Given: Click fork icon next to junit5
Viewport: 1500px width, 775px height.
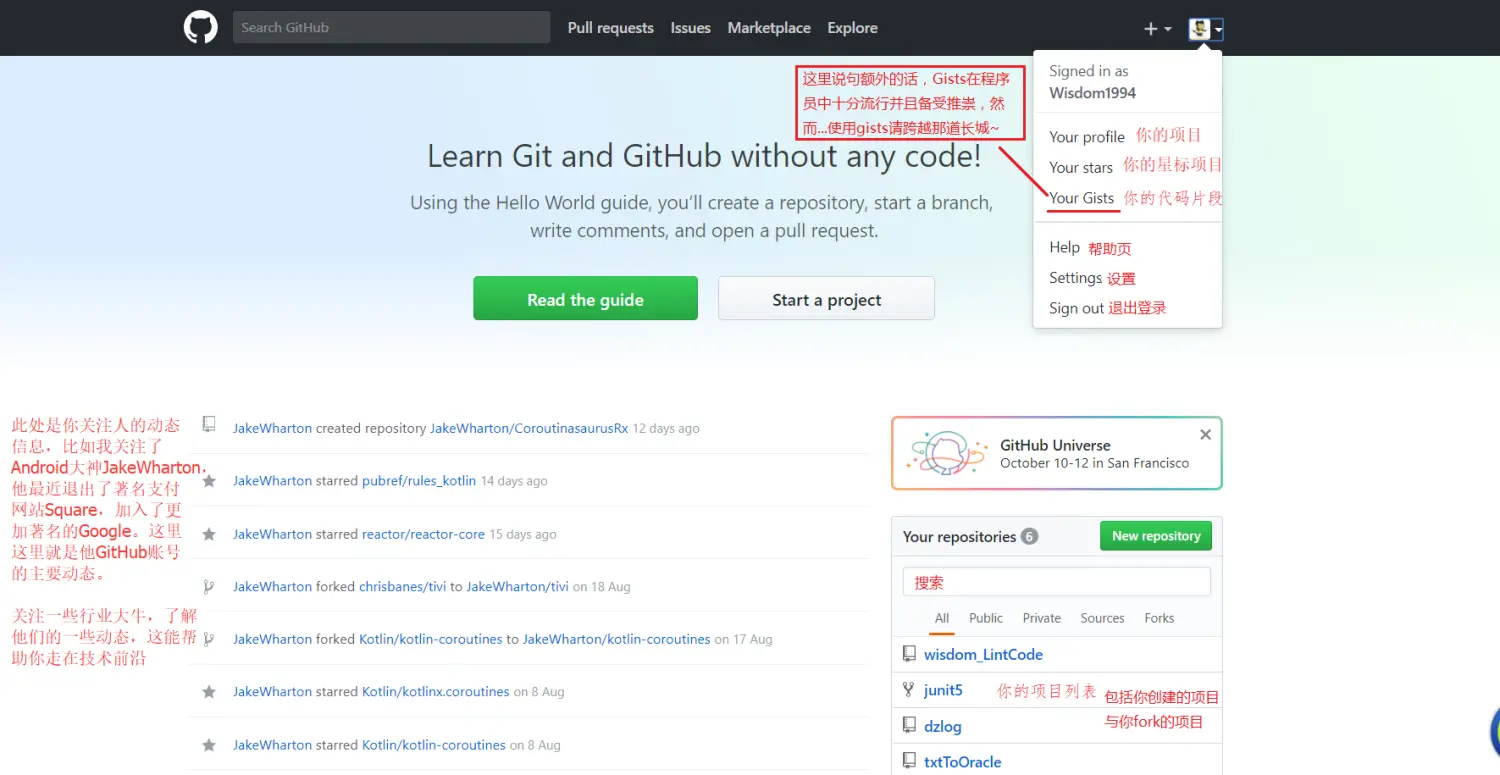Looking at the screenshot, I should [909, 689].
